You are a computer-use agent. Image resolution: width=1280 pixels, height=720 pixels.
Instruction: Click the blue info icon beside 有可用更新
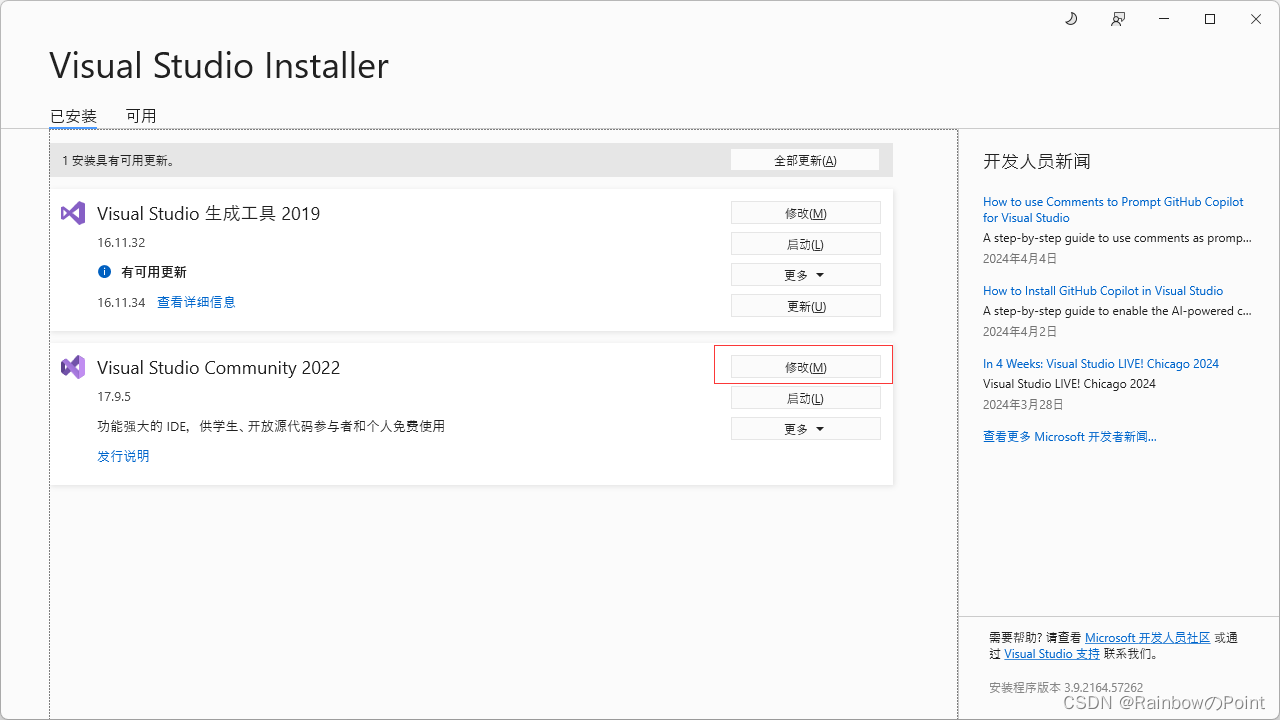pos(104,272)
